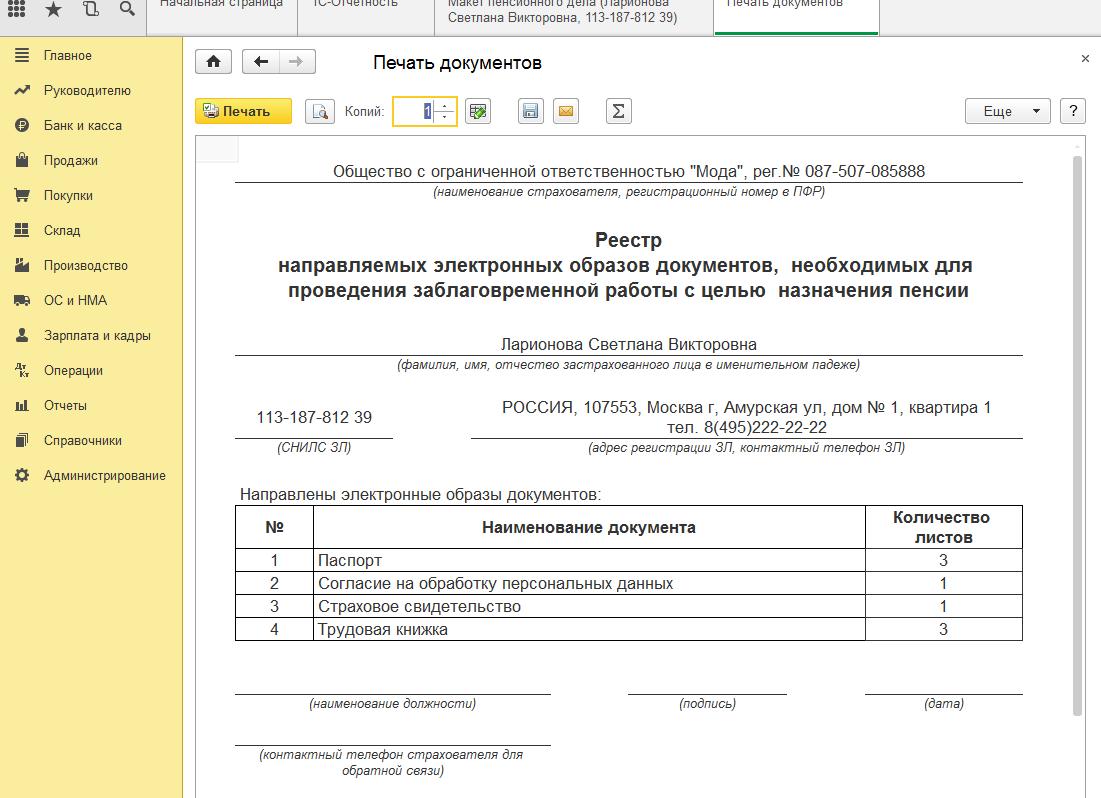Image resolution: width=1101 pixels, height=798 pixels.
Task: Save document with floppy disk icon
Action: coord(531,111)
